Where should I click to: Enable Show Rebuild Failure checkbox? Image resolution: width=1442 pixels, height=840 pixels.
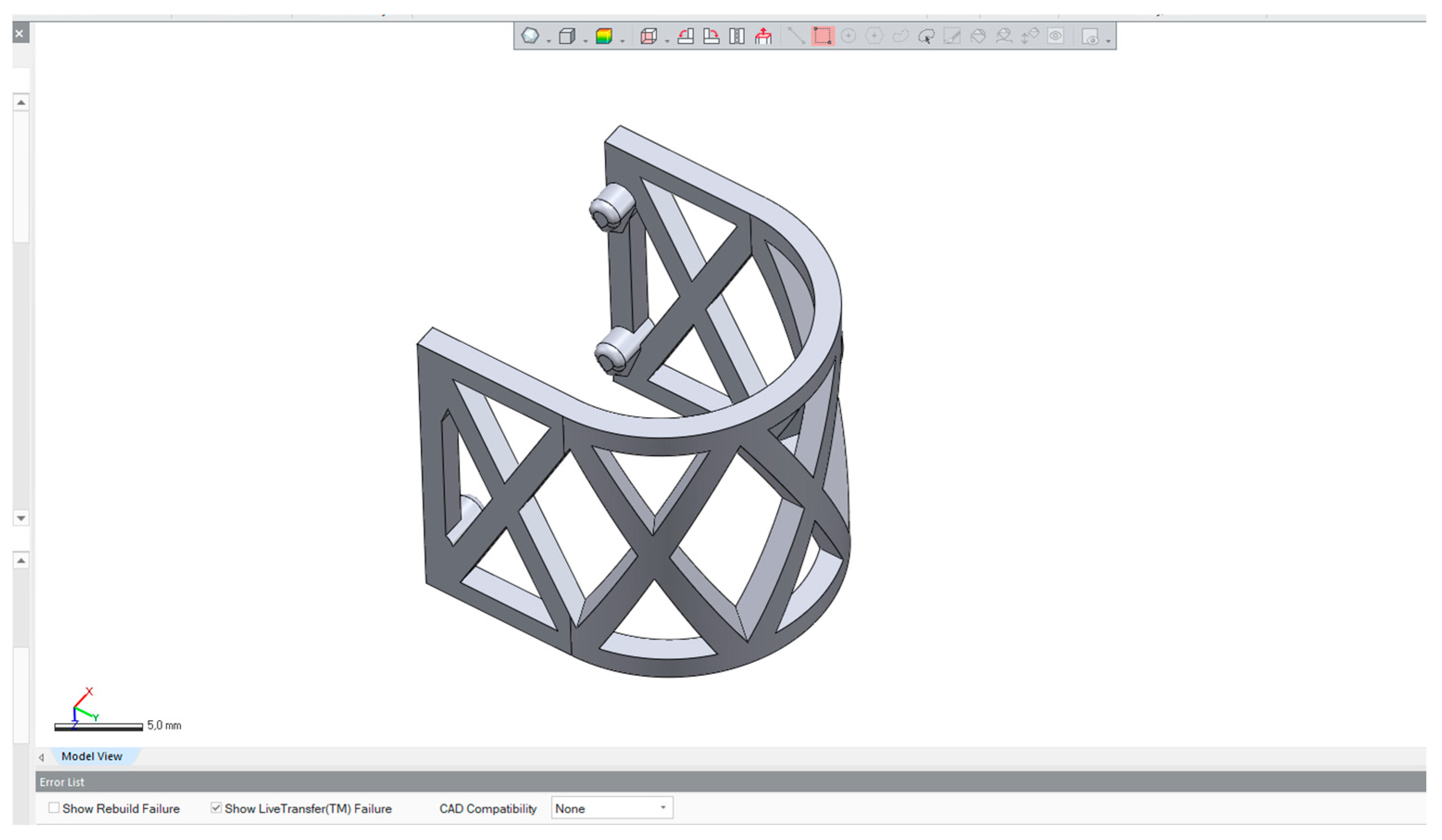coord(54,808)
